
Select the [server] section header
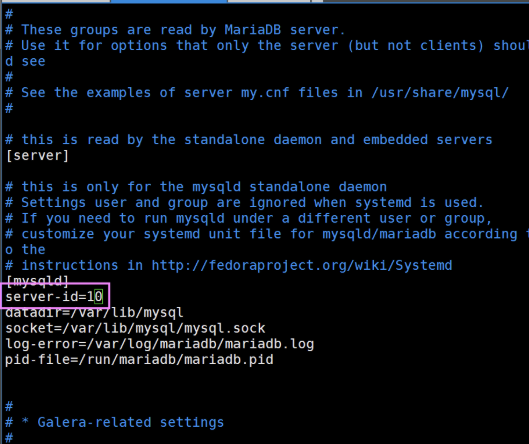click(x=37, y=156)
